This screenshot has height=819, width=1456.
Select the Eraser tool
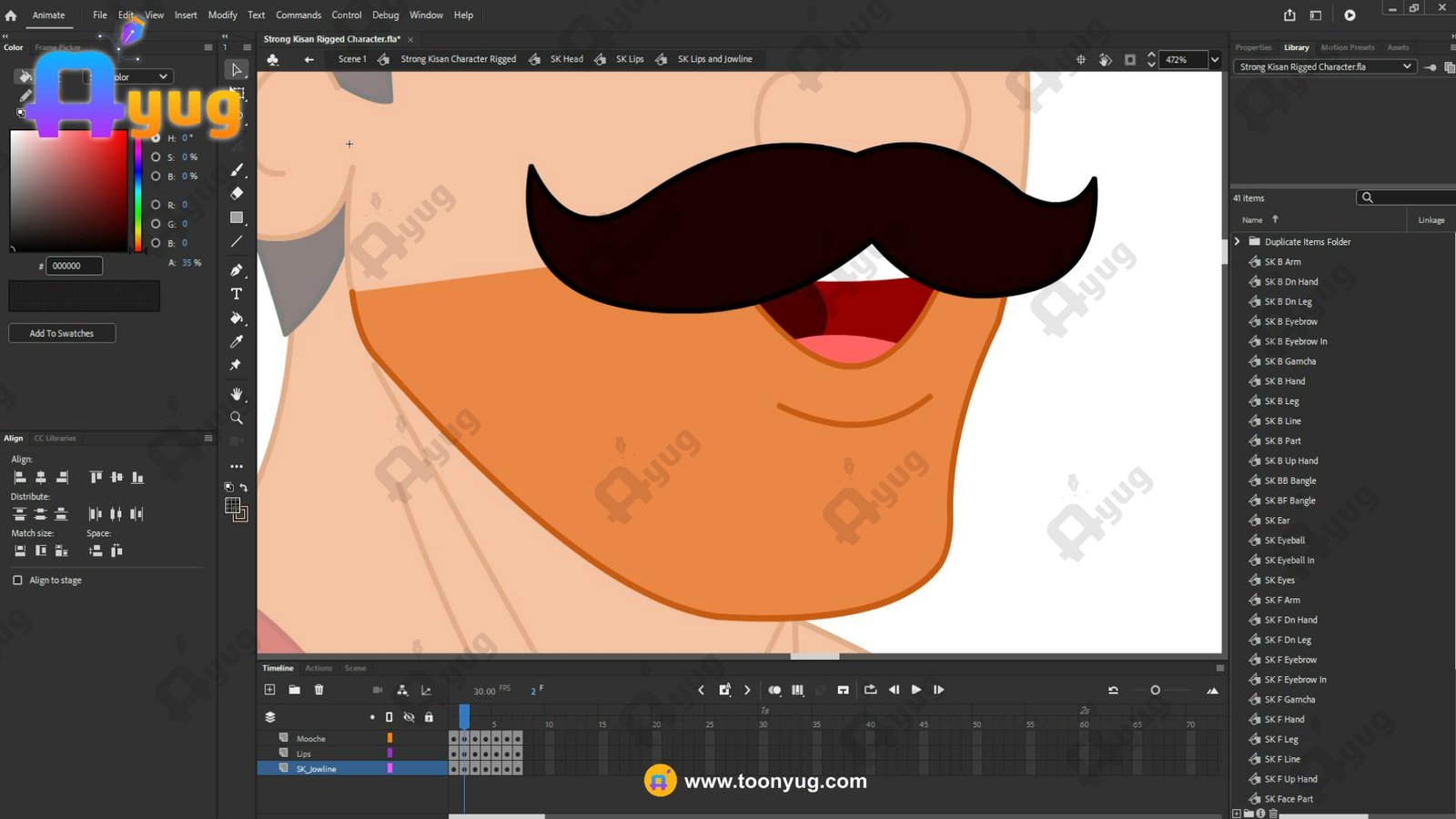tap(237, 193)
